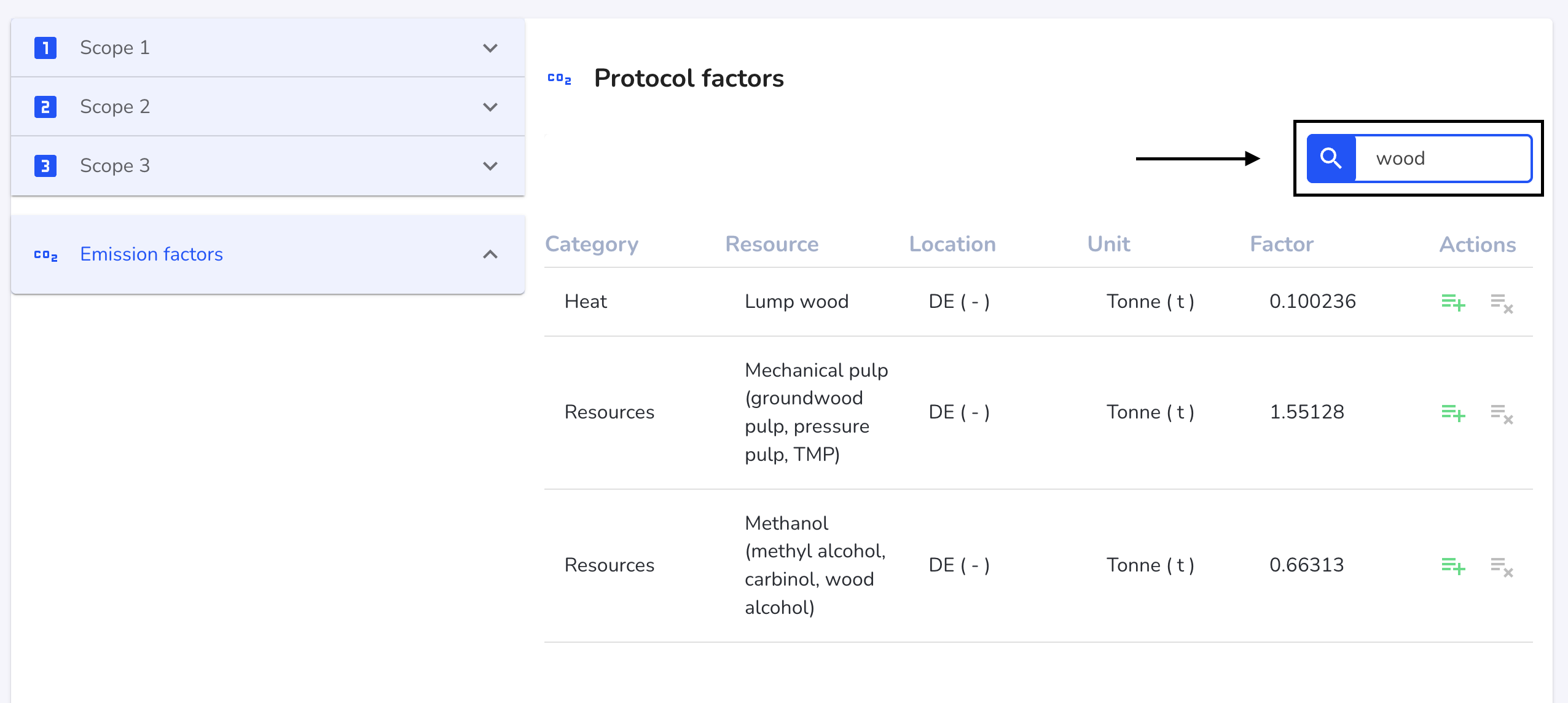Click the search field containing wood
This screenshot has width=1568, height=703.
(x=1443, y=159)
